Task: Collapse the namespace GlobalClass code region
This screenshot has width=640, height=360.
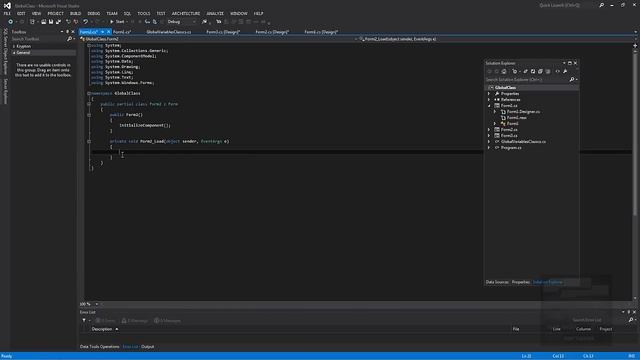Action: pyautogui.click(x=89, y=93)
